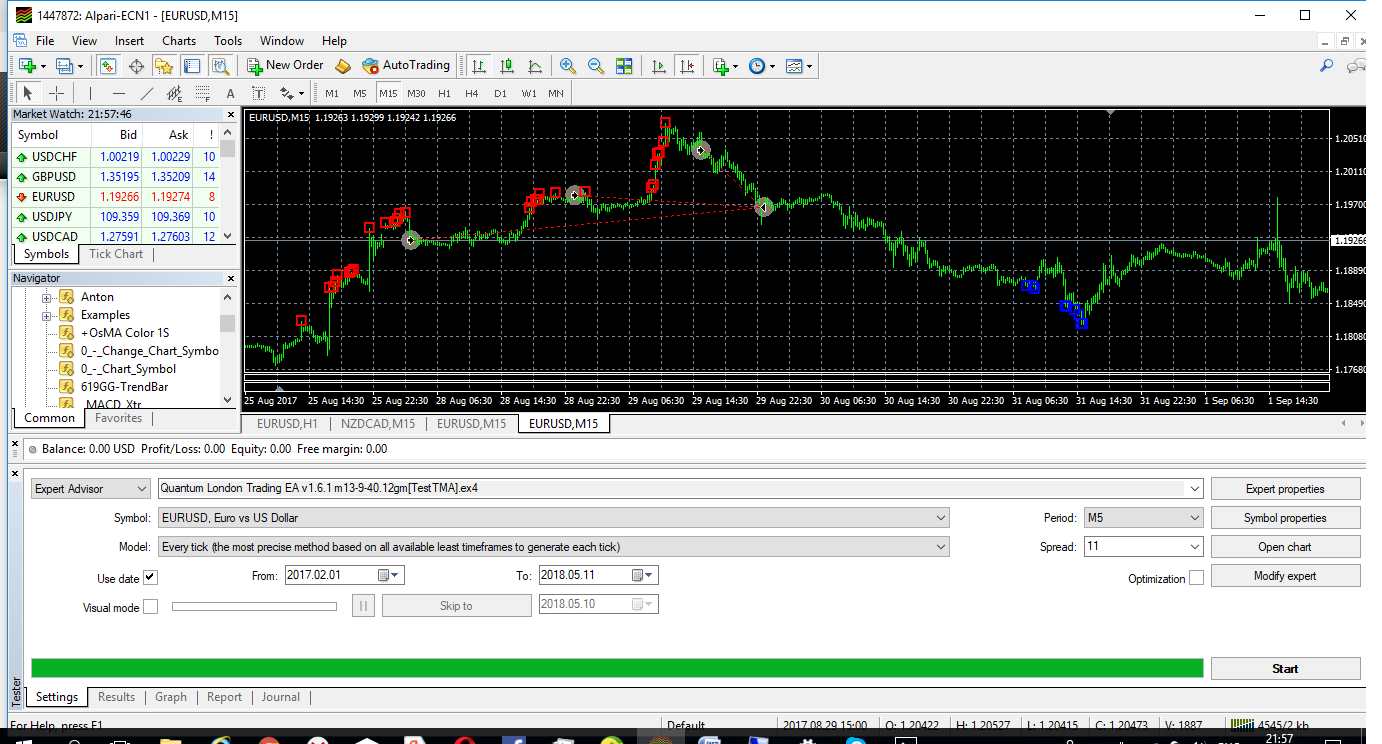The image size is (1382, 744).
Task: Select the text 'A' tool
Action: click(x=231, y=93)
